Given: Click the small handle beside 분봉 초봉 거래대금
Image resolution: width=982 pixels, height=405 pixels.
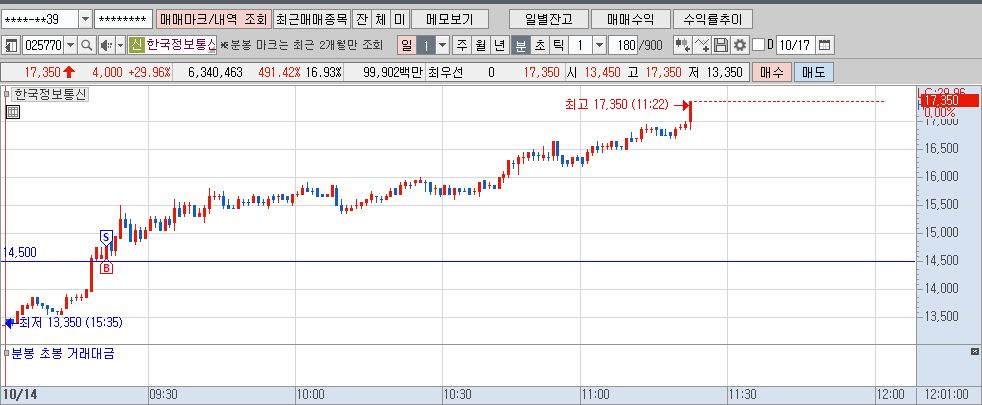Looking at the screenshot, I should click(7, 354).
